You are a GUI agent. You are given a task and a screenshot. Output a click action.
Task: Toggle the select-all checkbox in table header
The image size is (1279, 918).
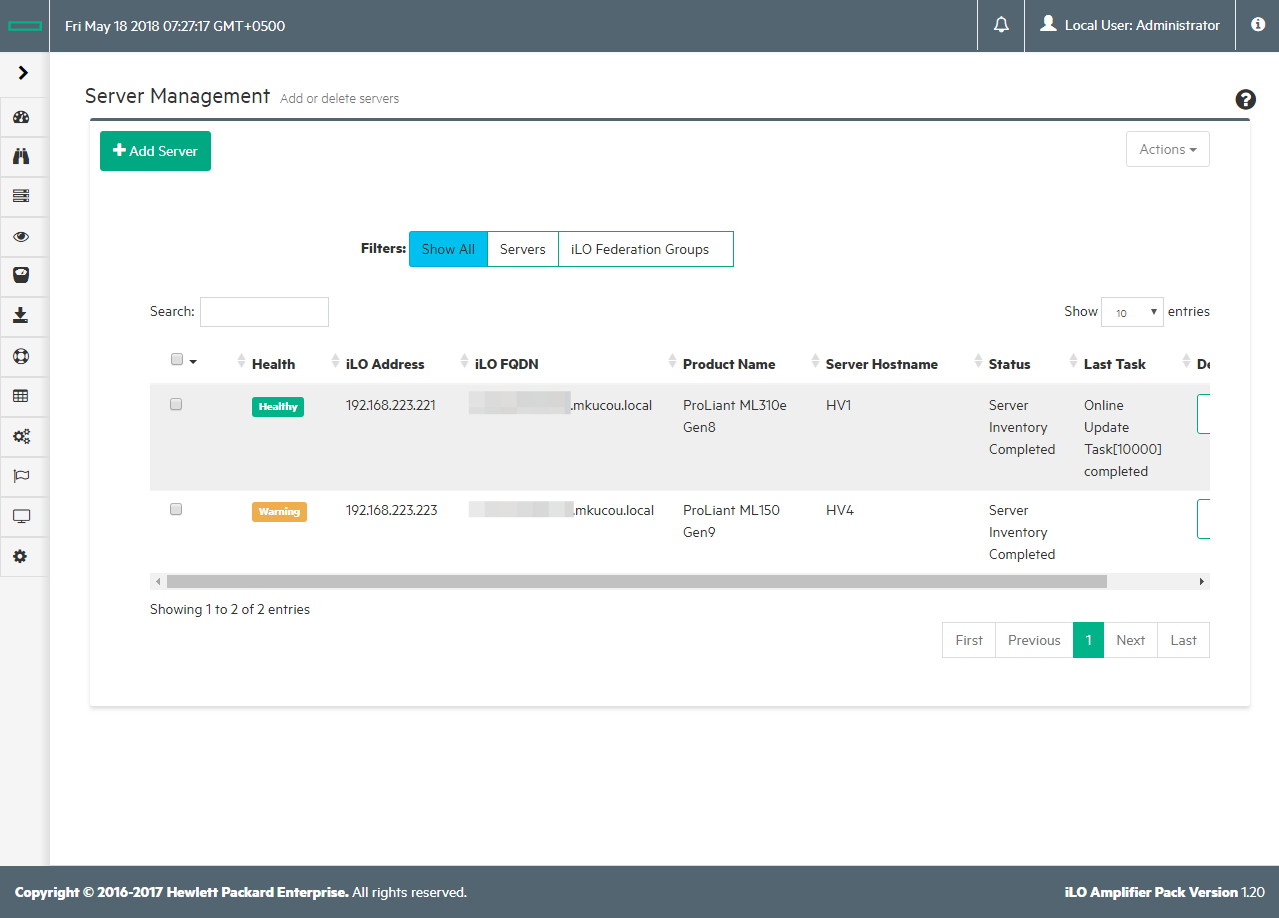point(177,360)
